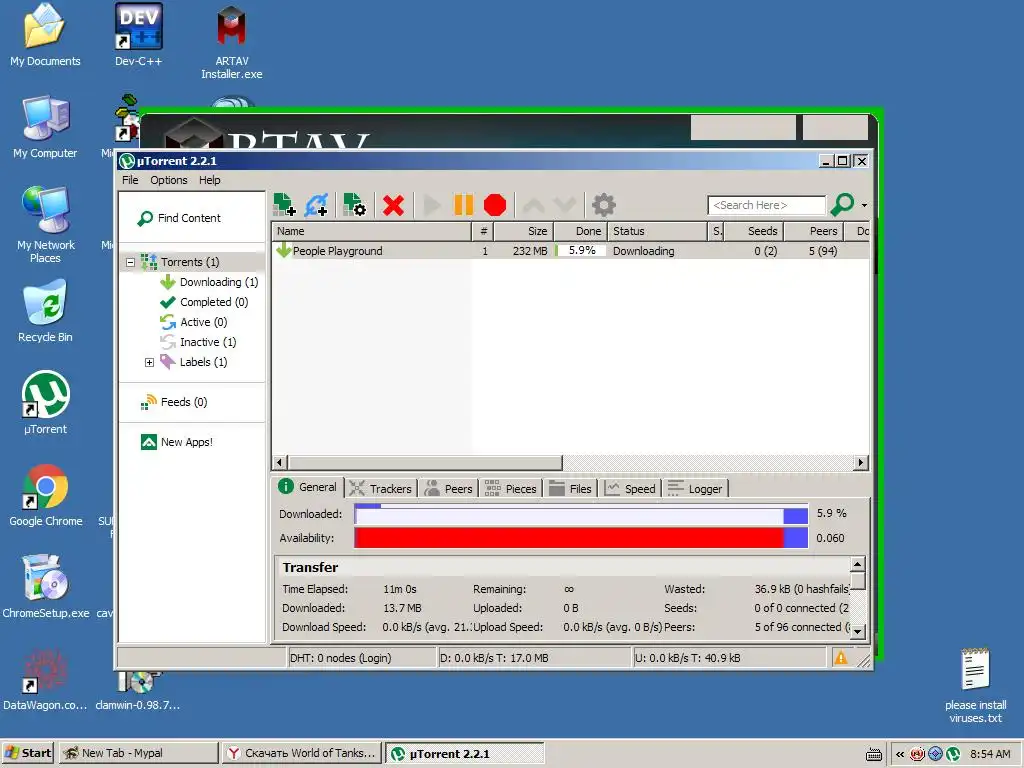The image size is (1024, 768).
Task: Select please install viruses.txt file icon
Action: [976, 686]
